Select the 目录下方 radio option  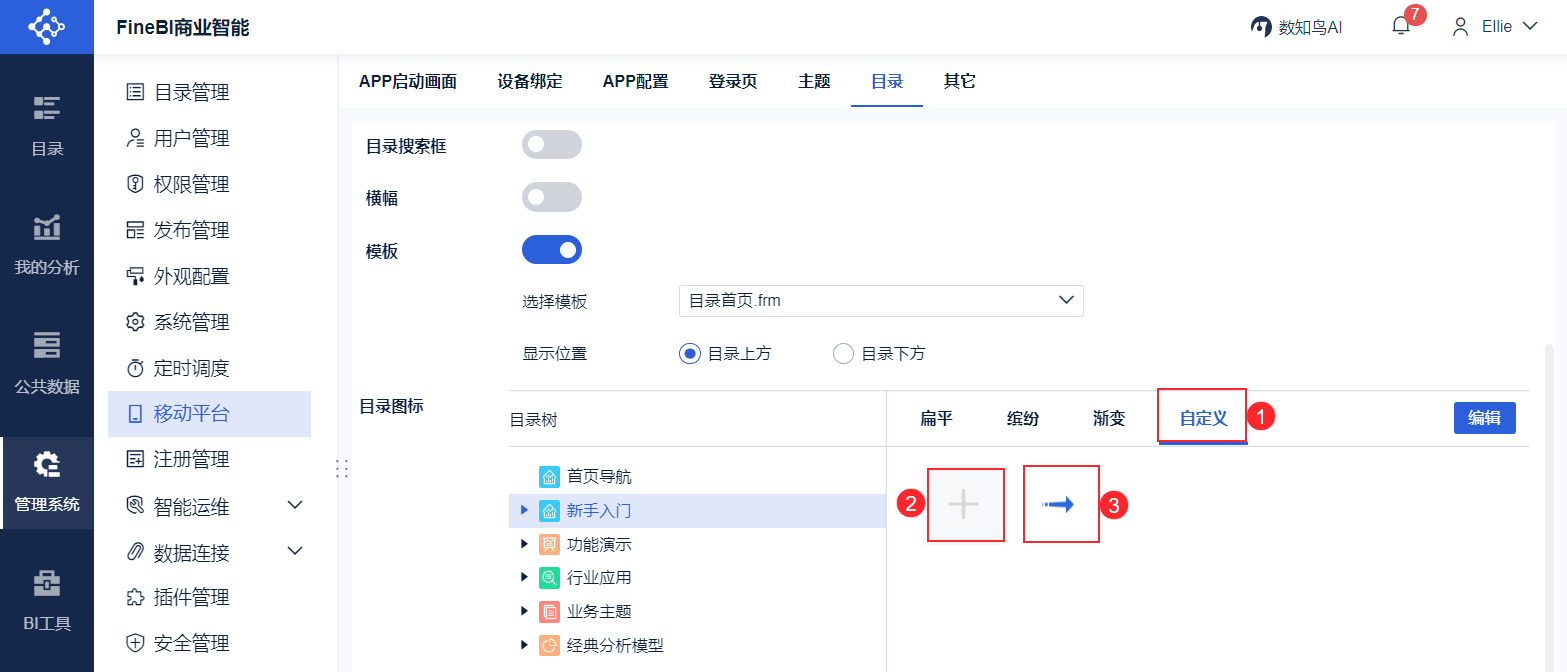coord(843,353)
